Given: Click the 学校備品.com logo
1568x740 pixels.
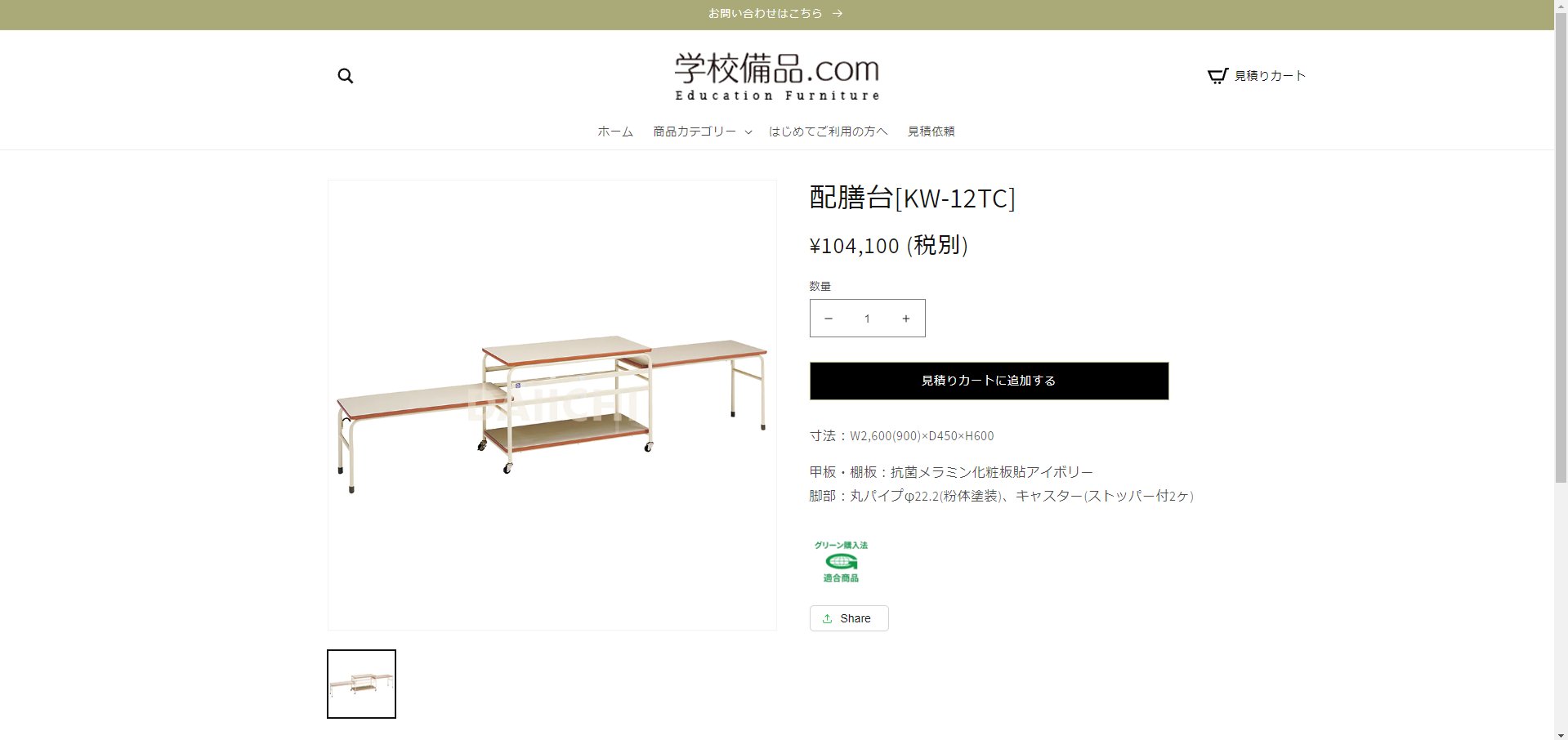Looking at the screenshot, I should (777, 77).
